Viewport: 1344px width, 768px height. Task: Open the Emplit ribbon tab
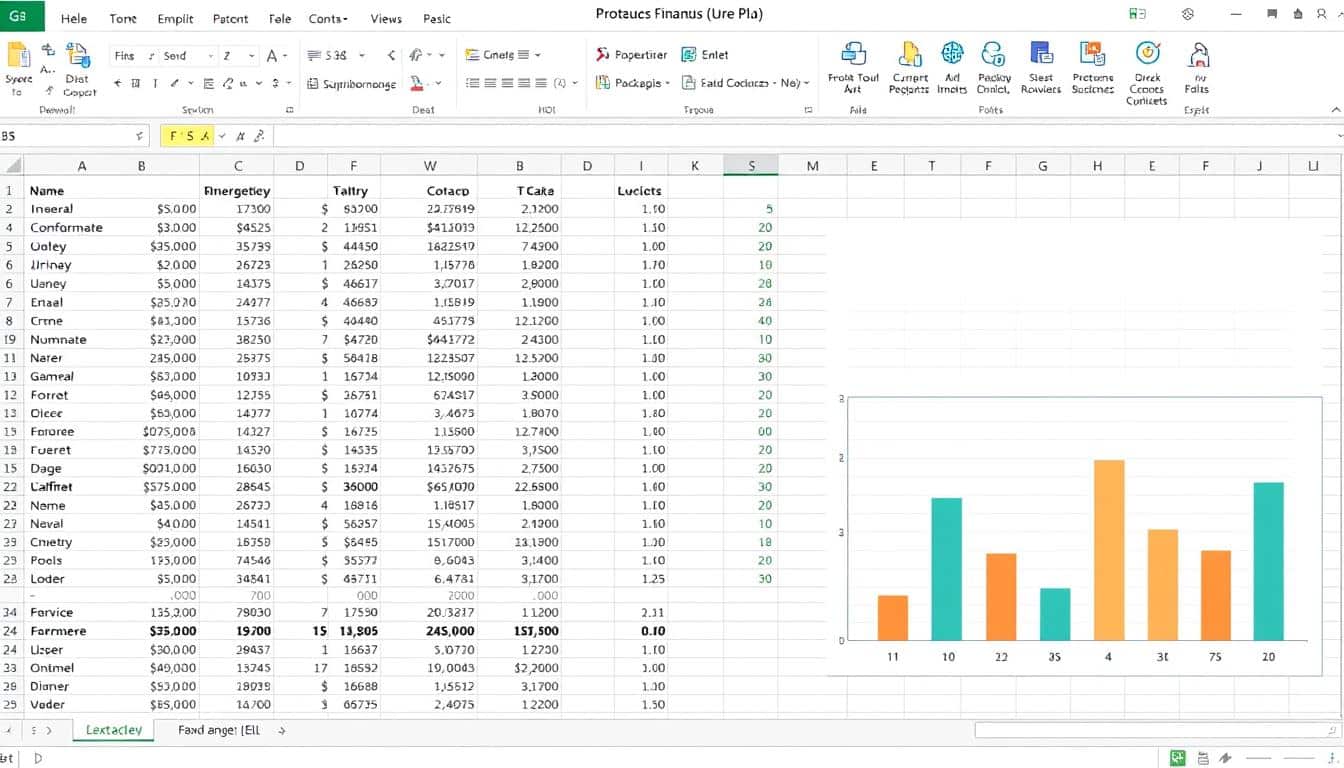pyautogui.click(x=176, y=18)
